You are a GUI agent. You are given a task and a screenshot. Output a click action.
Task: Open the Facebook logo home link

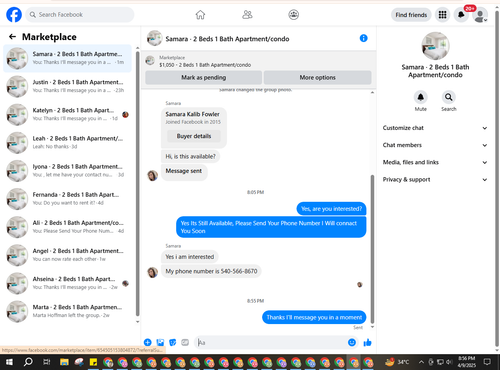(14, 15)
